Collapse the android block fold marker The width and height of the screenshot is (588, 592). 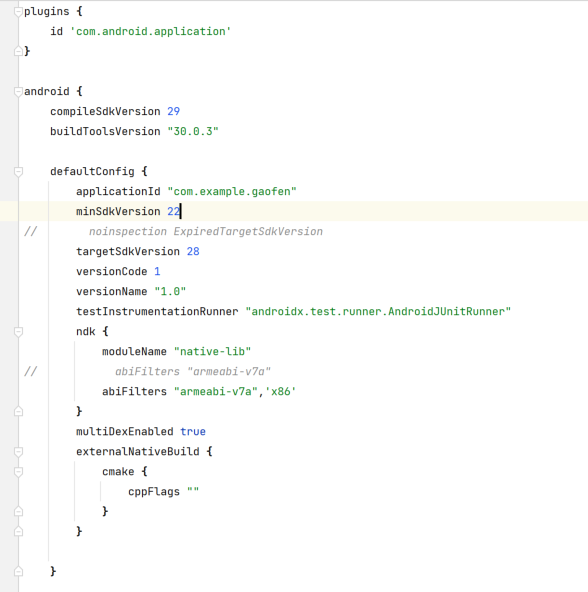coord(18,92)
